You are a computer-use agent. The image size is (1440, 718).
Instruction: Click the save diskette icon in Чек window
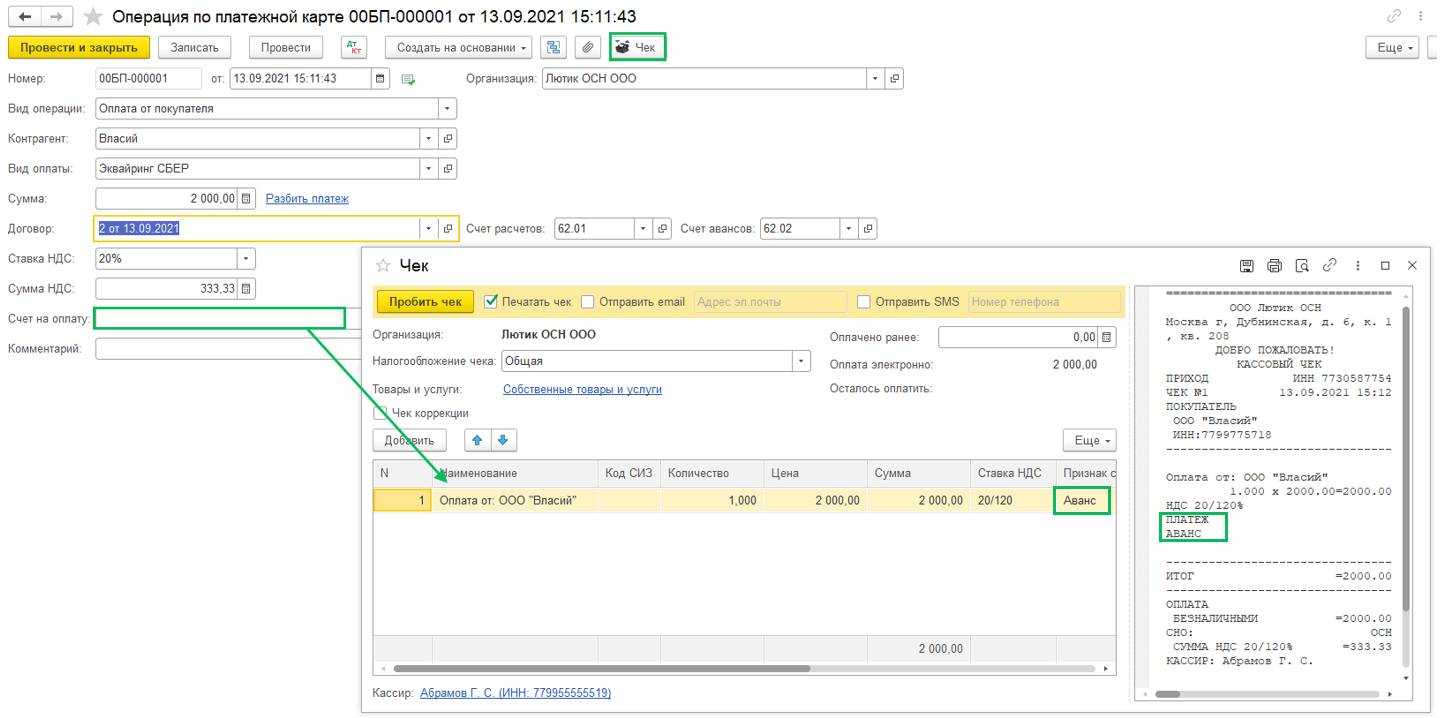click(1246, 266)
